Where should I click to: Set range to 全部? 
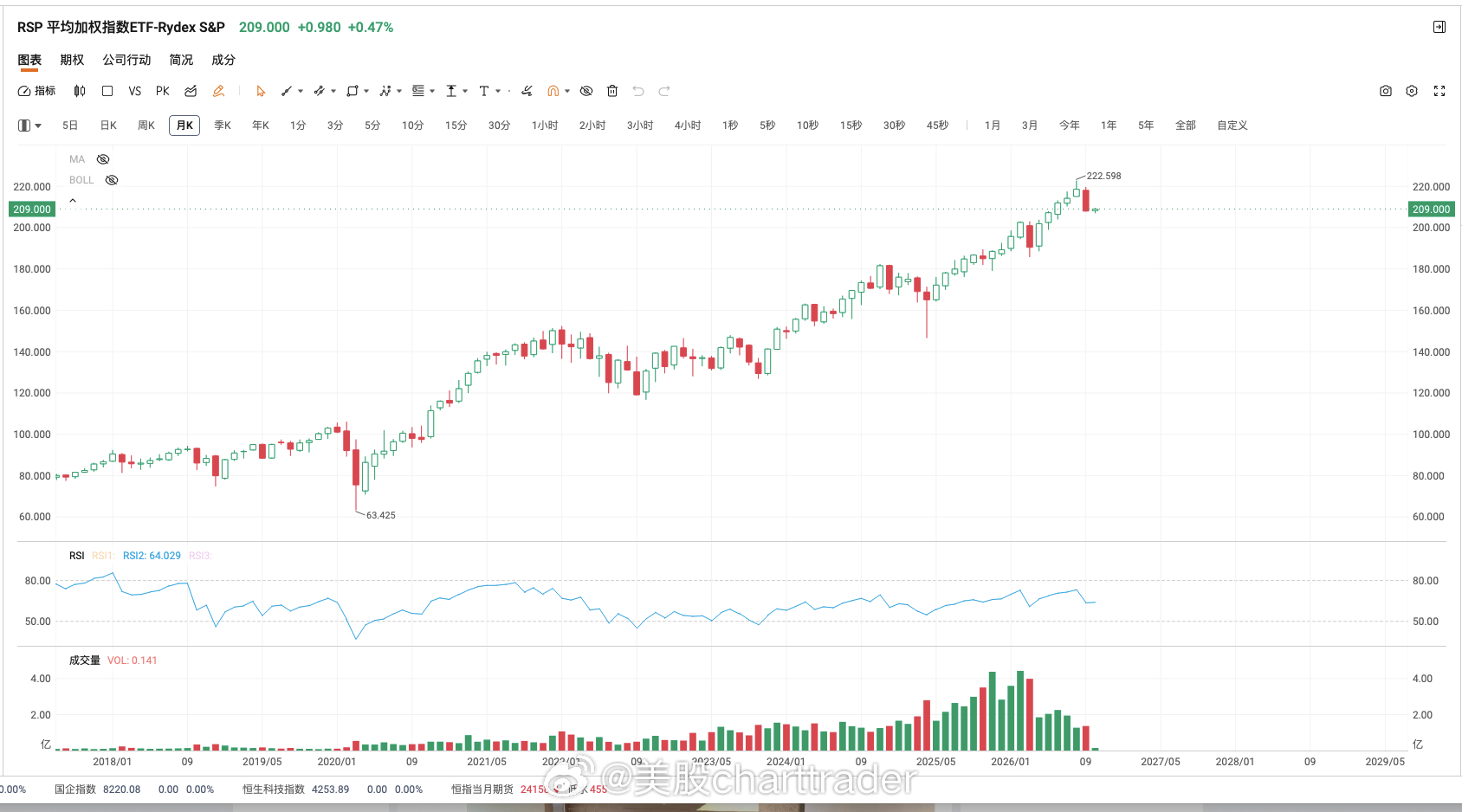[x=1186, y=126]
